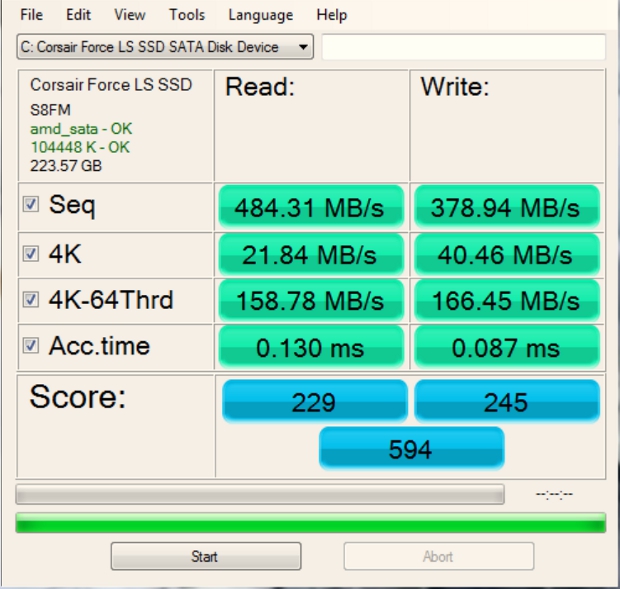Open the Help menu
Screen dimensions: 620x589
(331, 15)
